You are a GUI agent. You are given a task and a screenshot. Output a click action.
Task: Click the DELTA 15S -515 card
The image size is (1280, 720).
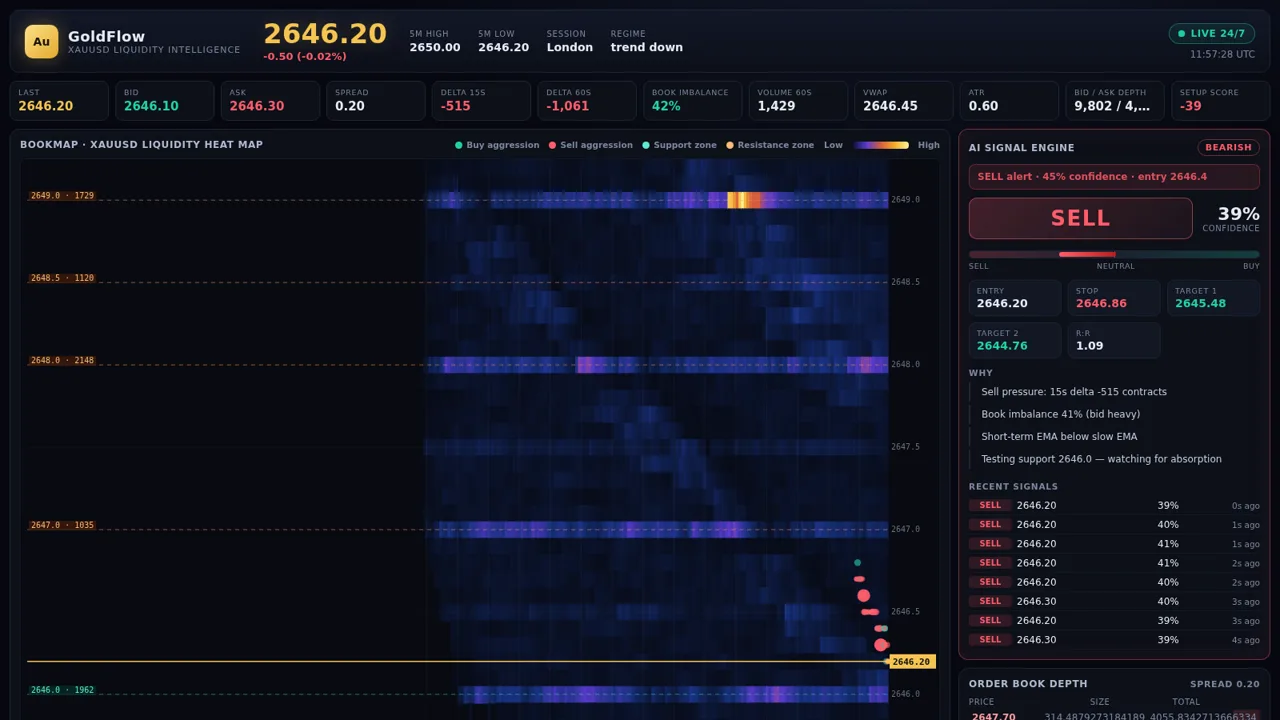(x=481, y=101)
